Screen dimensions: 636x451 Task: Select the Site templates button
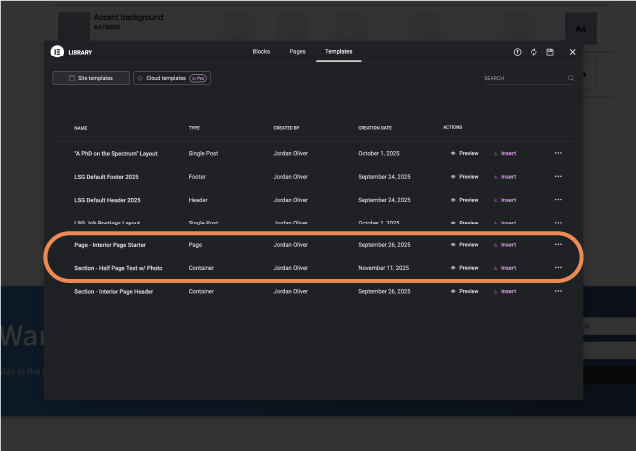[91, 78]
